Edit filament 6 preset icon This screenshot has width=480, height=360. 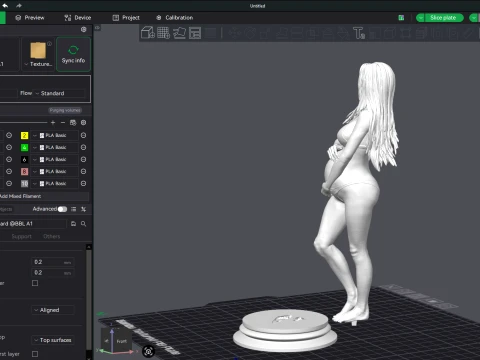pos(83,159)
